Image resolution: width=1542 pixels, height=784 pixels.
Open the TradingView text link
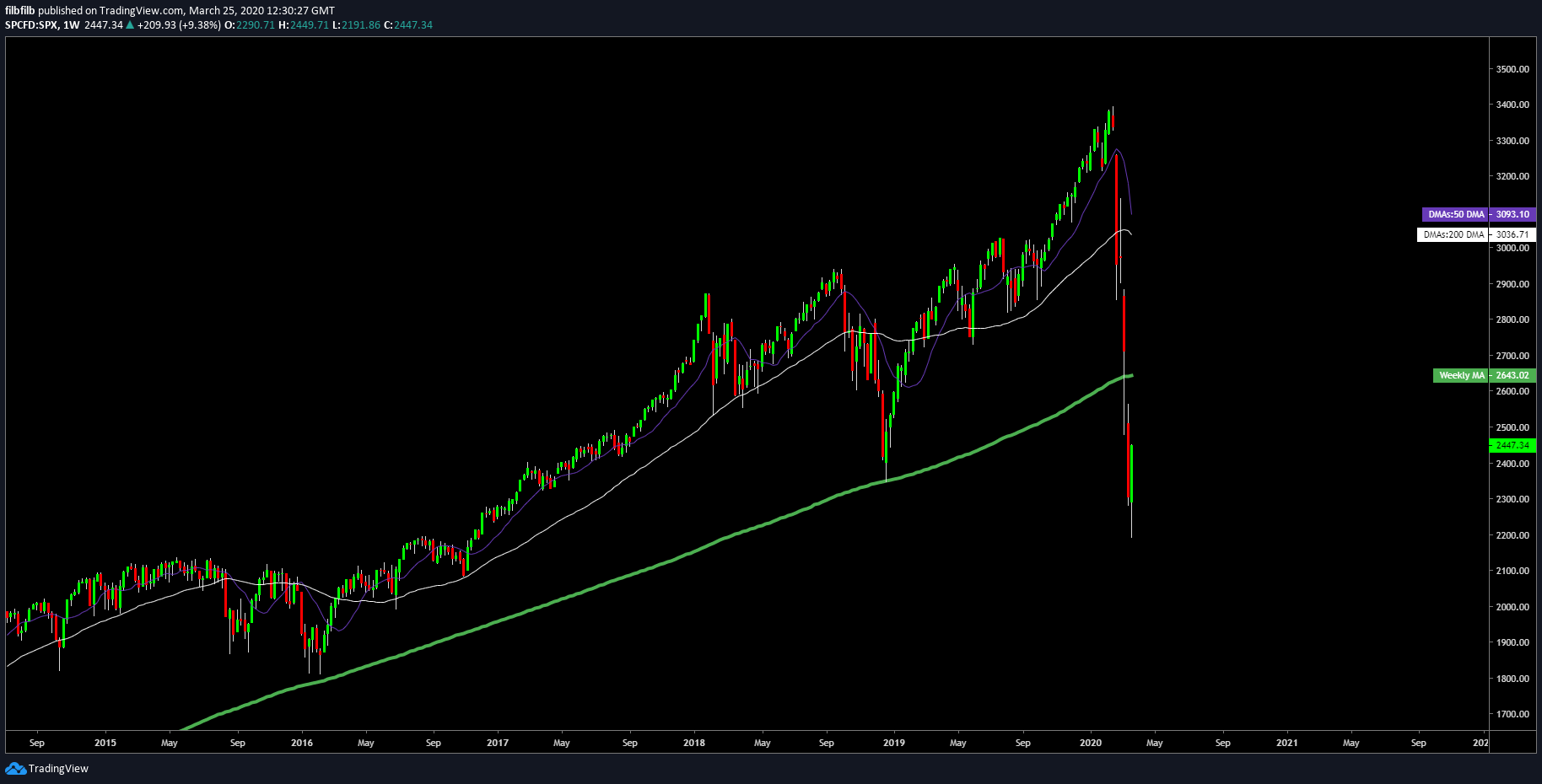58,769
